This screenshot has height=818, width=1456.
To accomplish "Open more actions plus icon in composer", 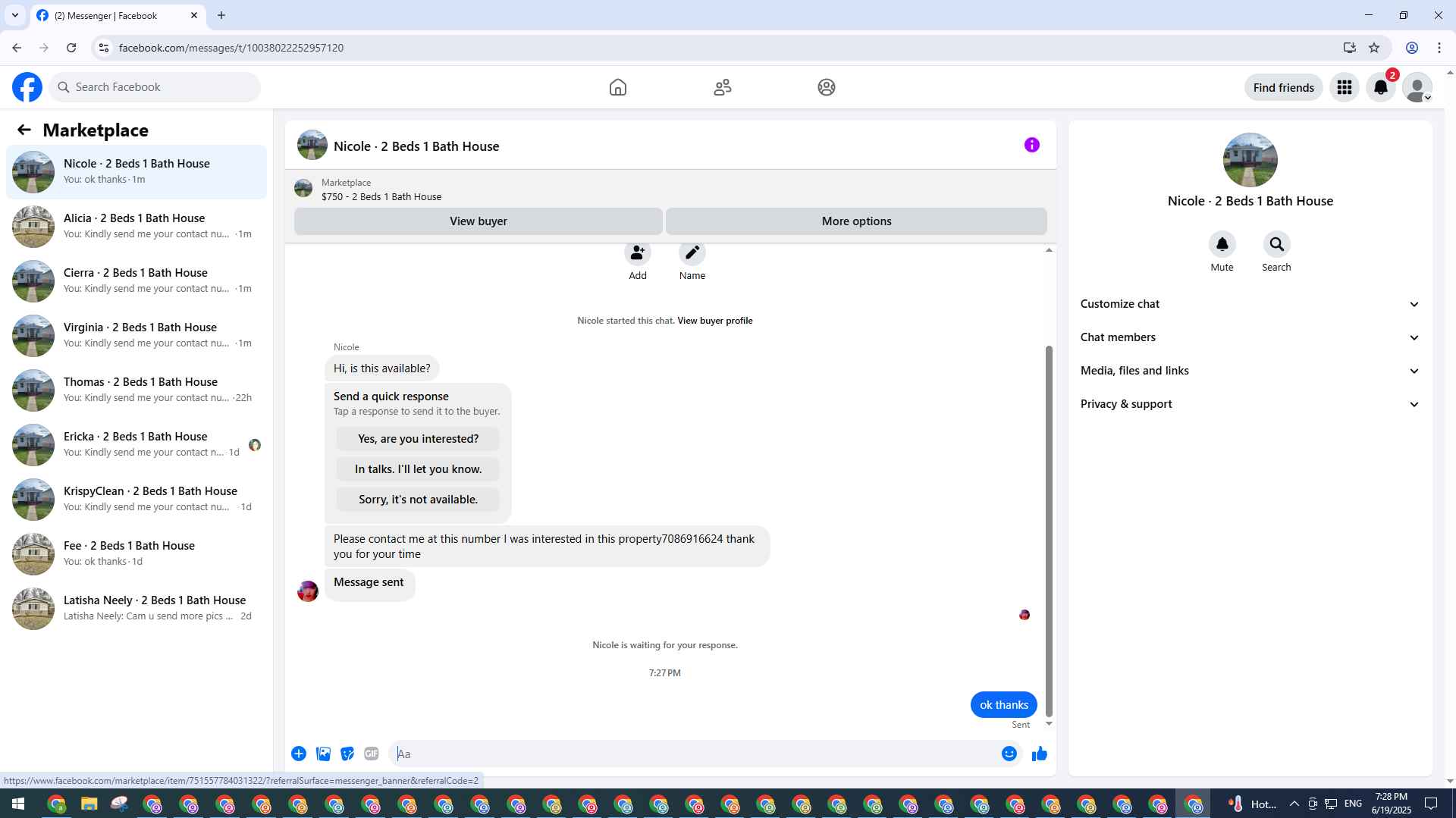I will point(299,754).
